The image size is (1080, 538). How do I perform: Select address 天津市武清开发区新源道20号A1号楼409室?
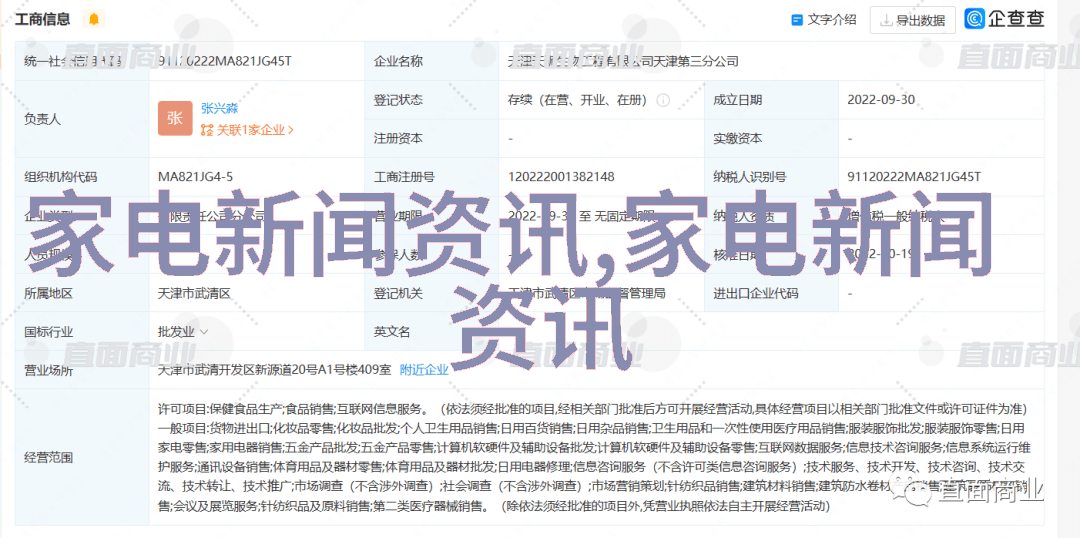point(274,369)
